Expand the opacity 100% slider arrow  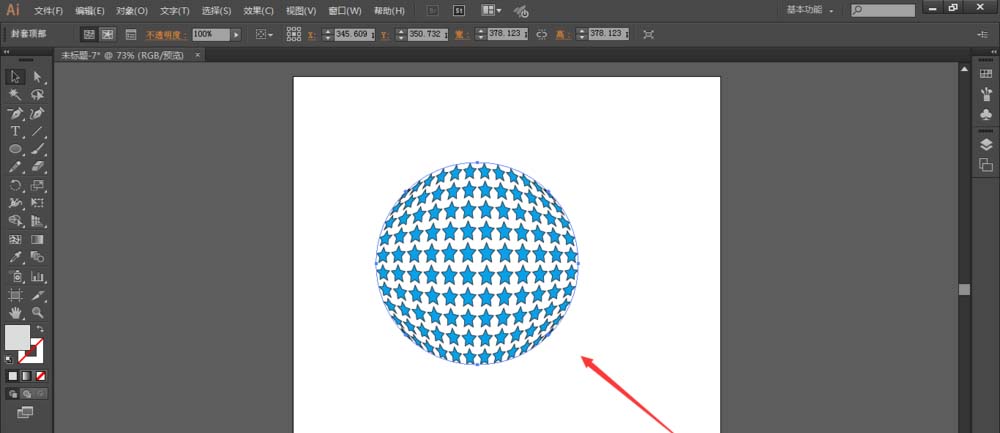[237, 34]
